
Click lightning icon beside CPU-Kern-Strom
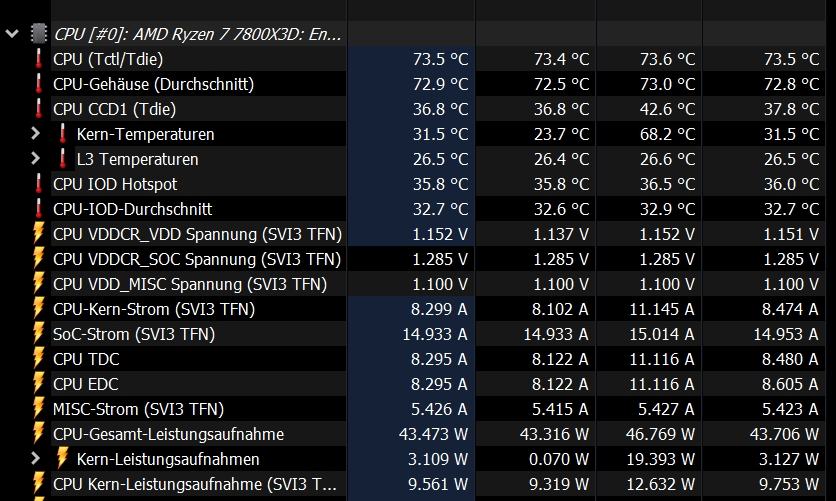38,309
